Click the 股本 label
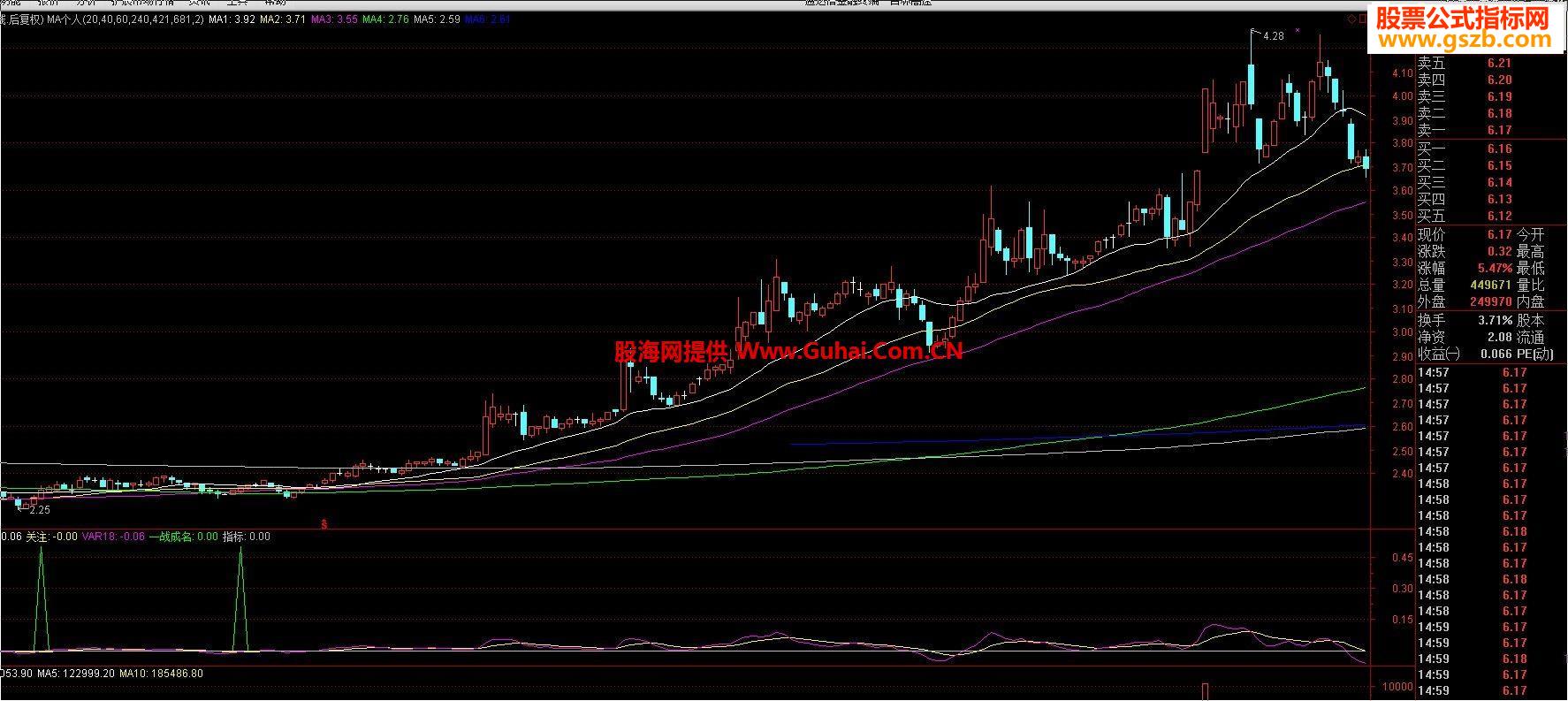This screenshot has width=1568, height=701. tap(1531, 320)
